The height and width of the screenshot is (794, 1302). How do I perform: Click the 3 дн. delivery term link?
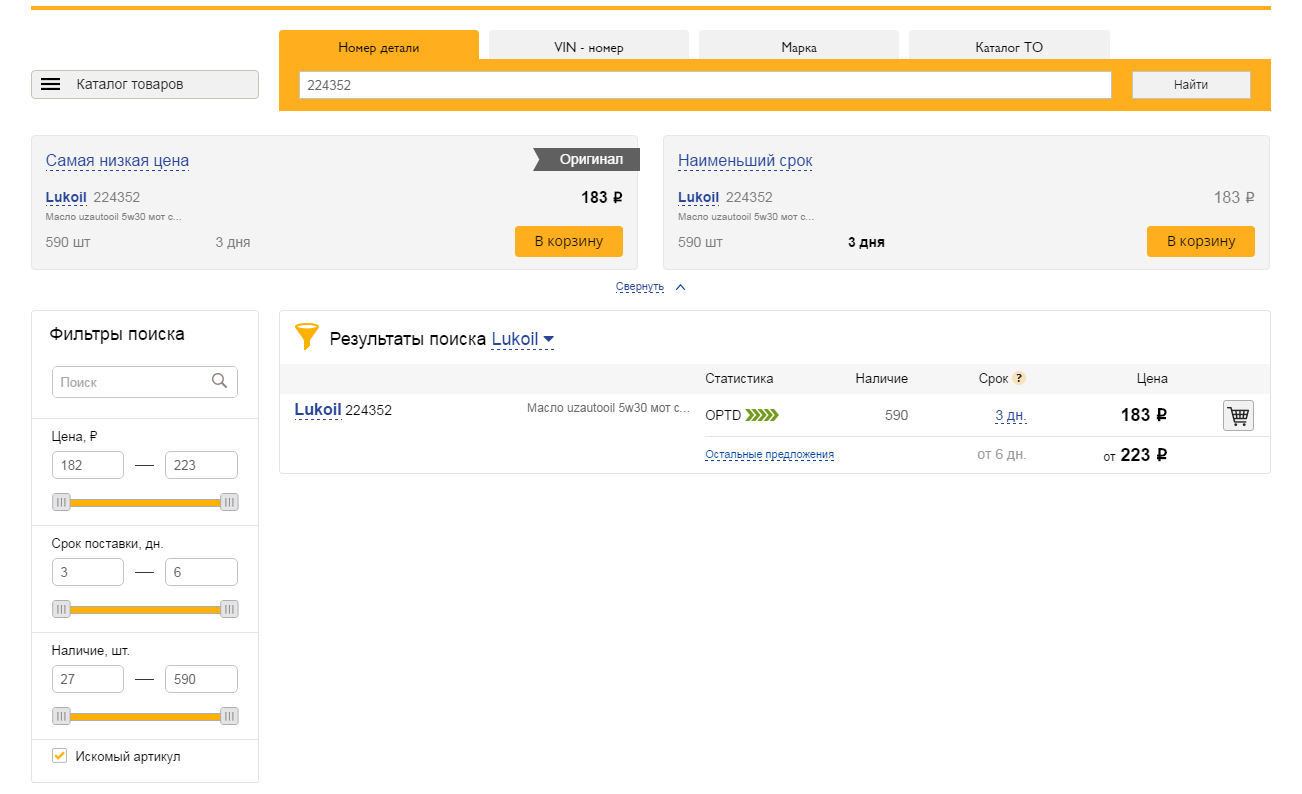[1010, 415]
